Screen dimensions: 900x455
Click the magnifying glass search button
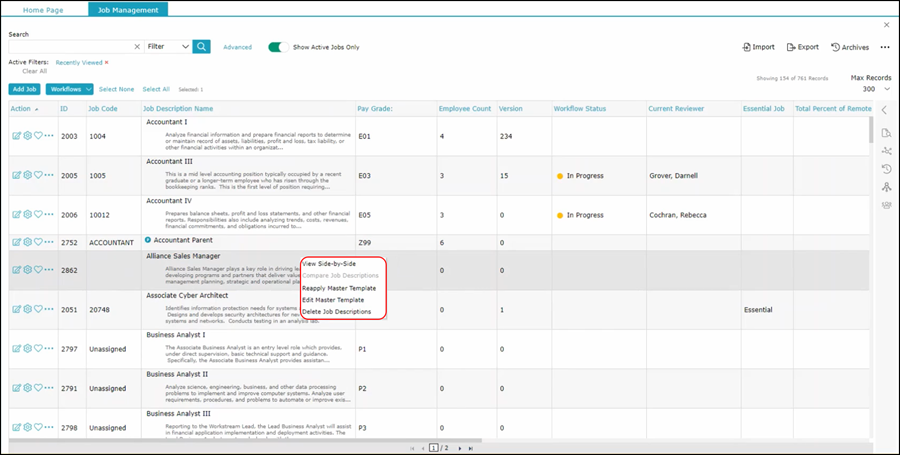pyautogui.click(x=202, y=46)
